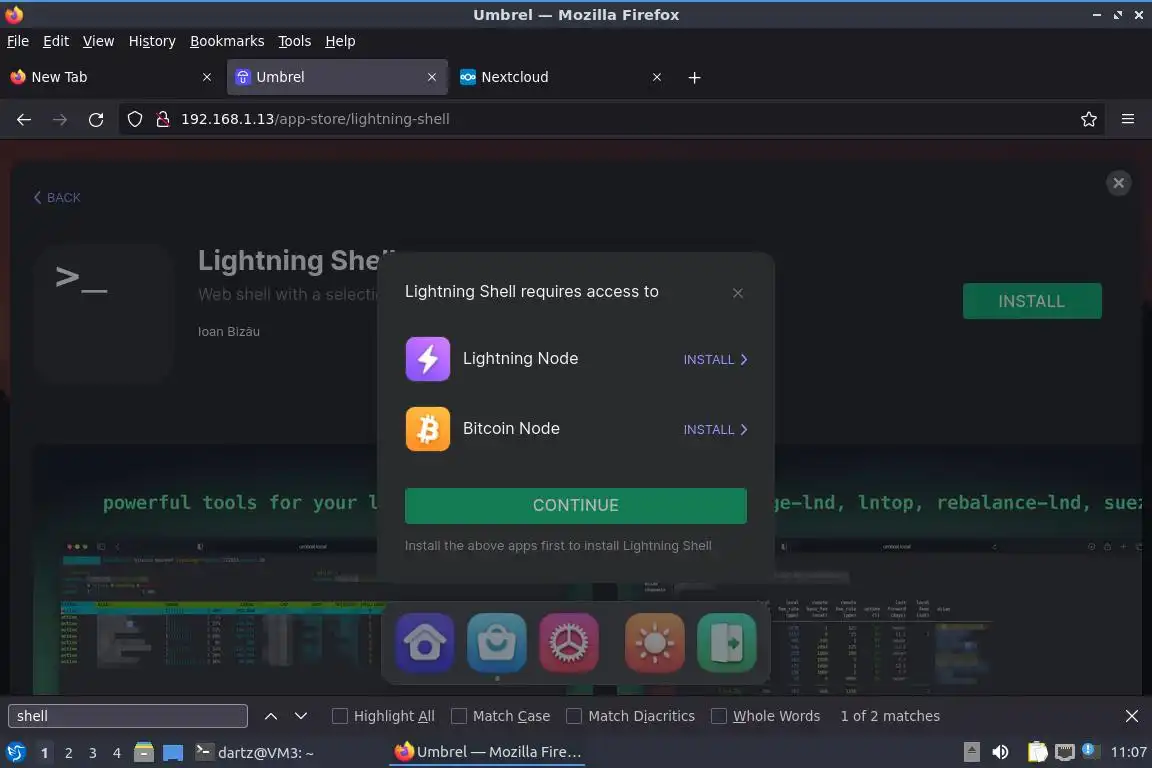This screenshot has height=768, width=1152.
Task: Switch to workspace 3 in taskbar
Action: pos(93,753)
